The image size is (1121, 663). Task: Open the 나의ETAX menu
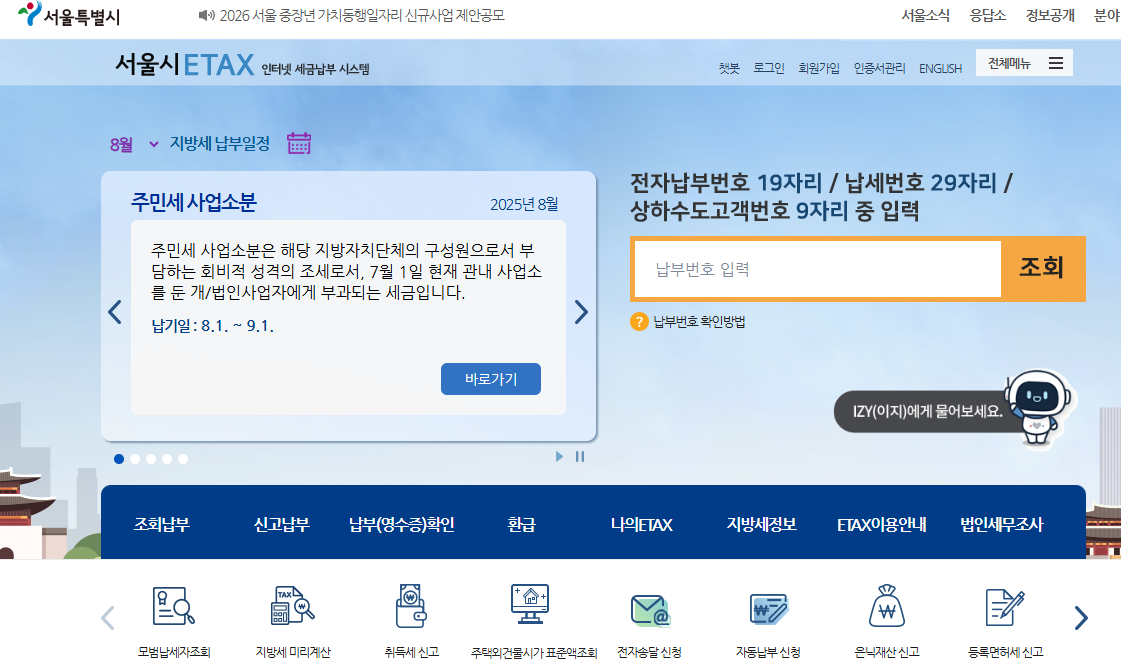click(641, 524)
